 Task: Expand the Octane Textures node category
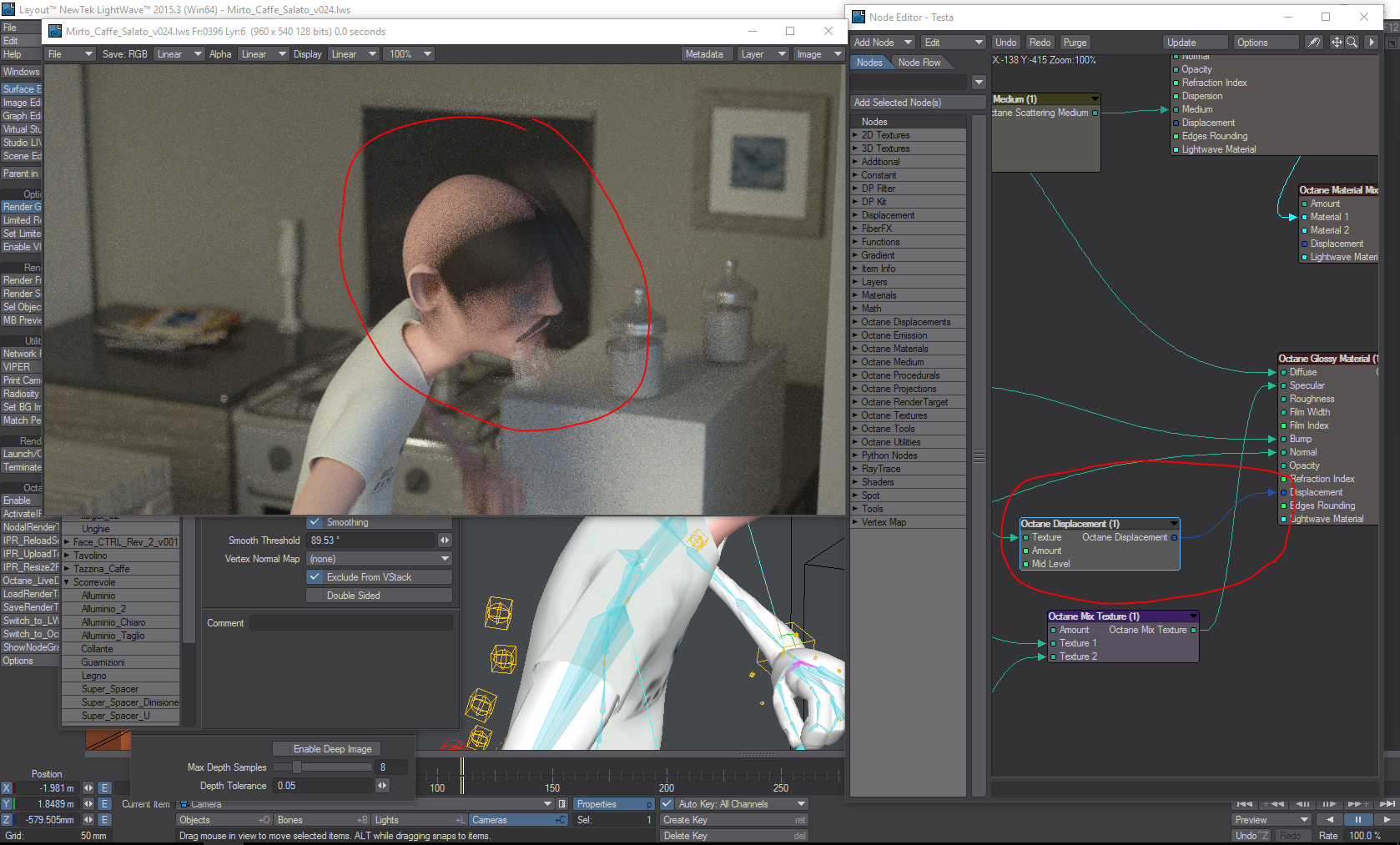(855, 415)
